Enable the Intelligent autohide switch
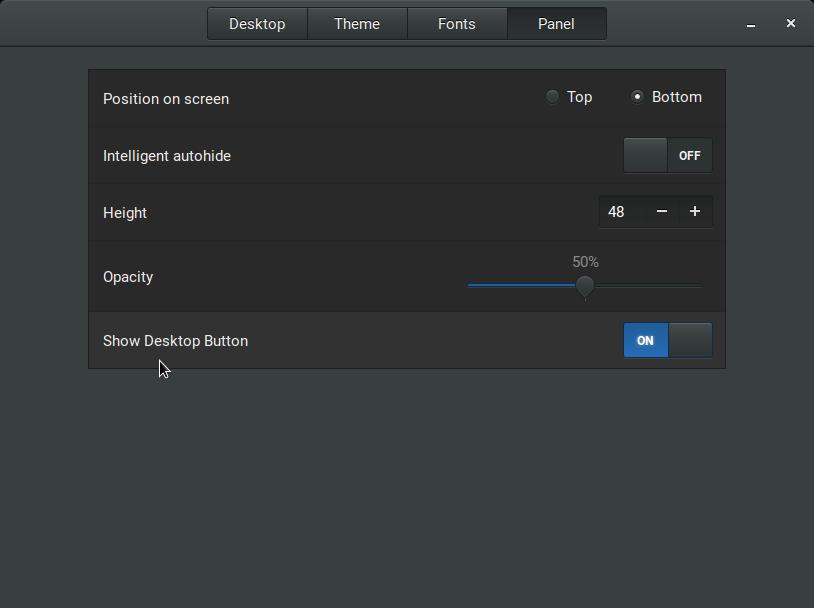The height and width of the screenshot is (608, 814). (667, 156)
